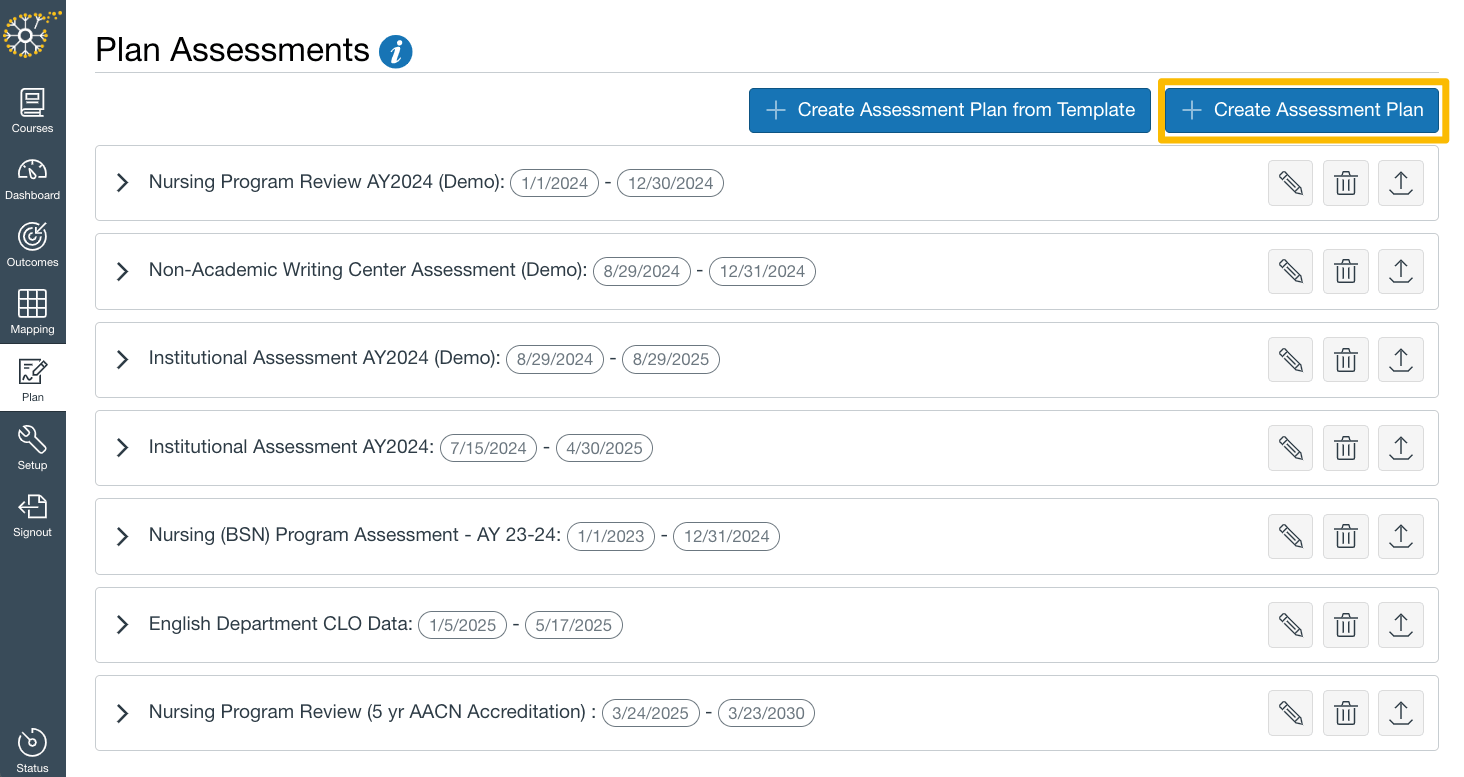The width and height of the screenshot is (1464, 777).
Task: Select the Plan sidebar icon
Action: (32, 378)
